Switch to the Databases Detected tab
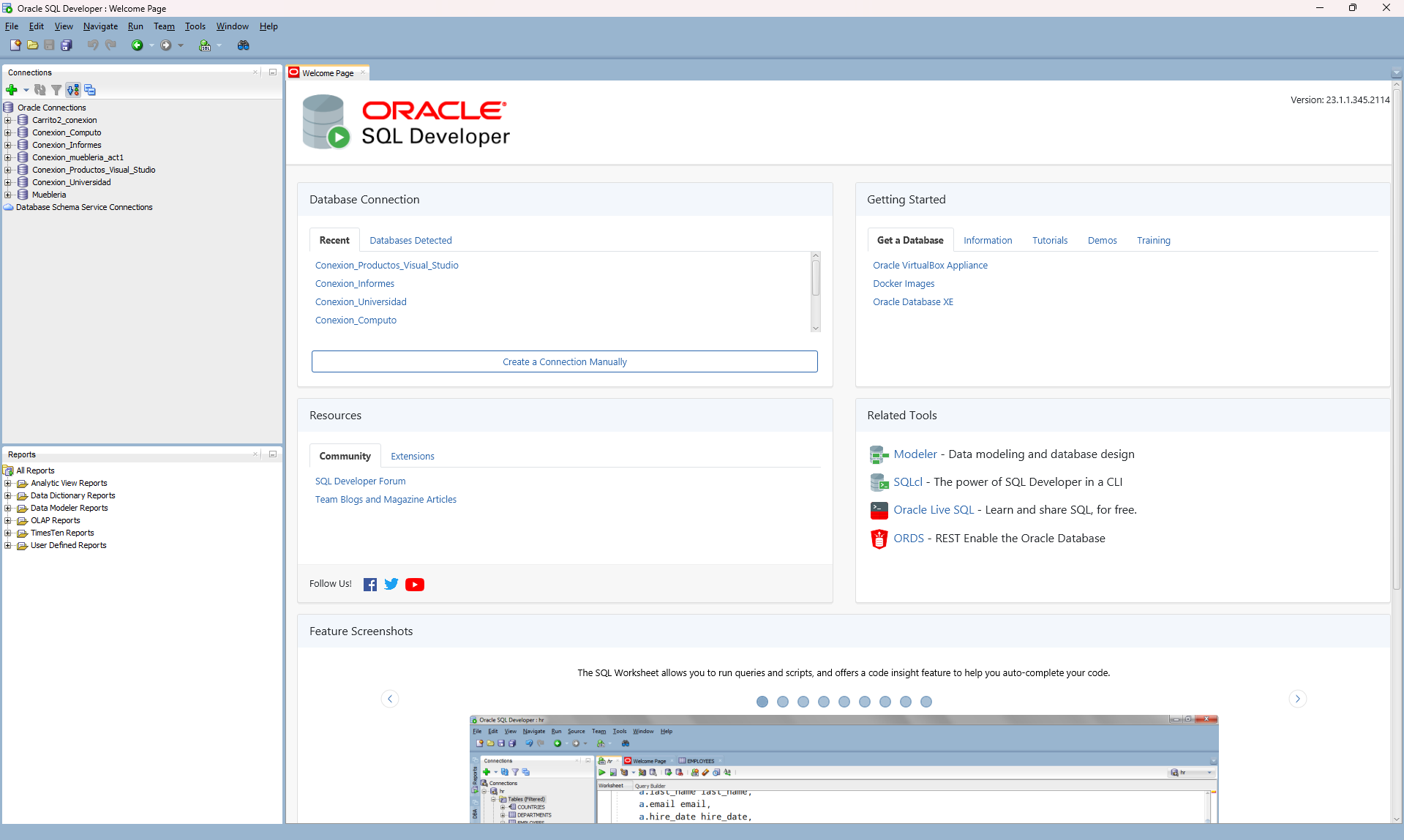The image size is (1404, 840). tap(410, 240)
